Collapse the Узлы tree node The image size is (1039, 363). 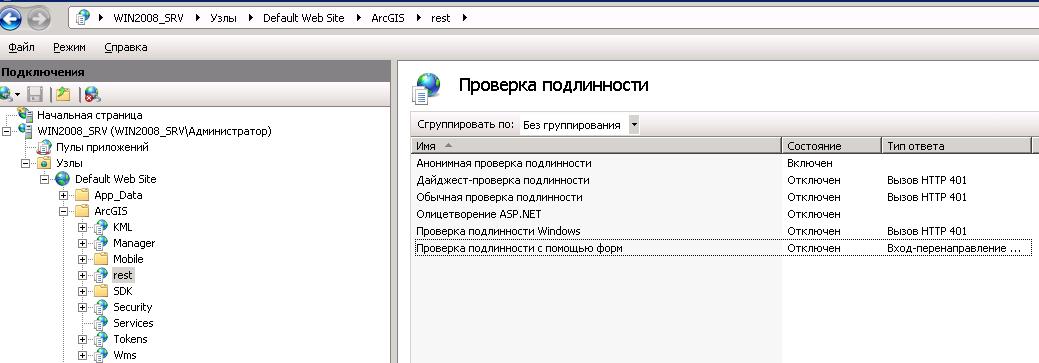point(25,163)
